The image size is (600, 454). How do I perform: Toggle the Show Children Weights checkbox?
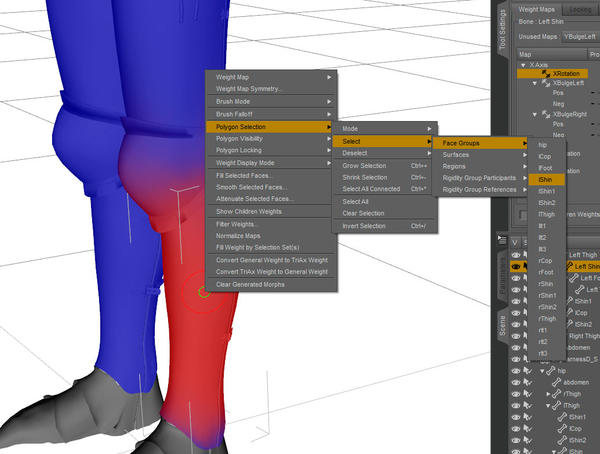pos(523,214)
